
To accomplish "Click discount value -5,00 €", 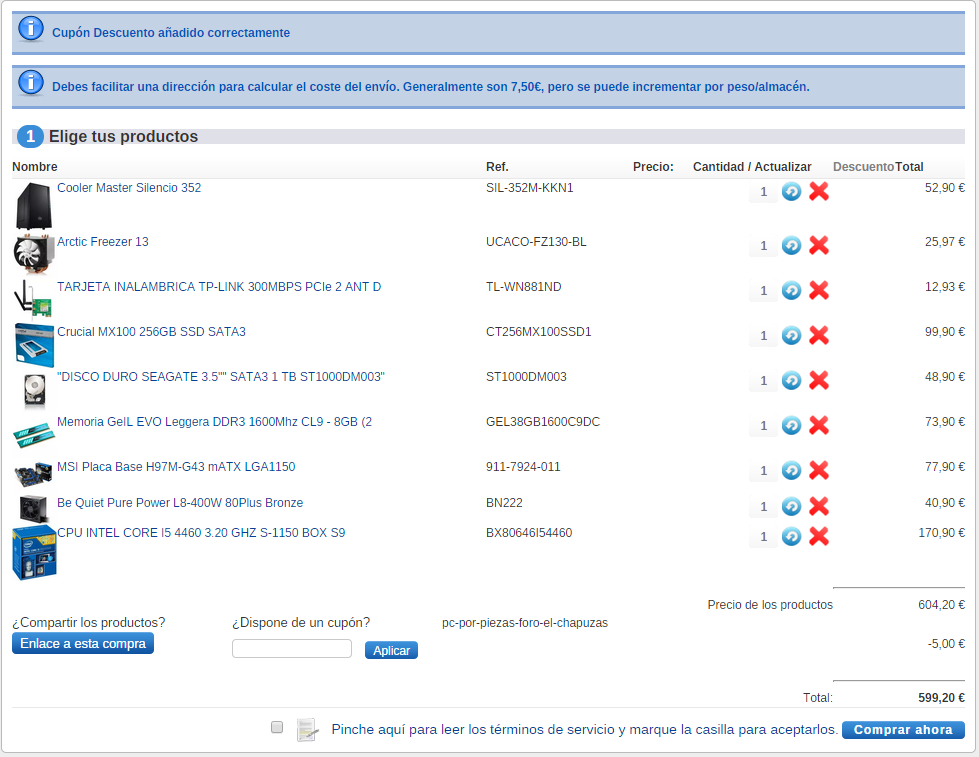I will (x=946, y=643).
